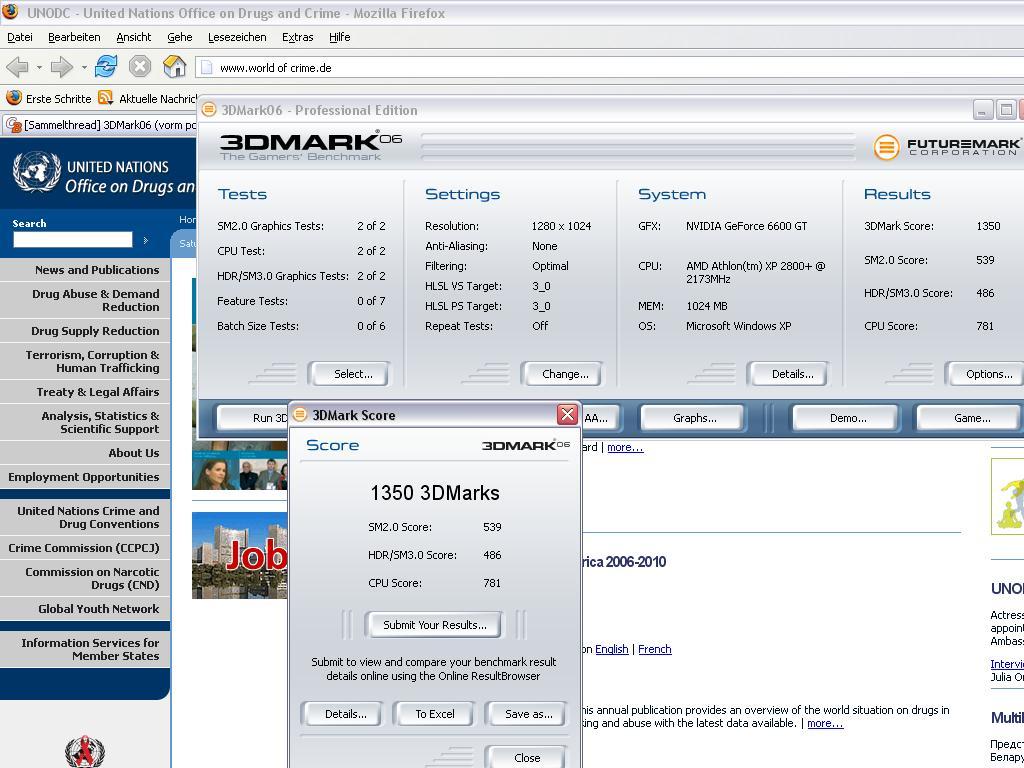Open the Back history dropdown arrow

coord(39,67)
